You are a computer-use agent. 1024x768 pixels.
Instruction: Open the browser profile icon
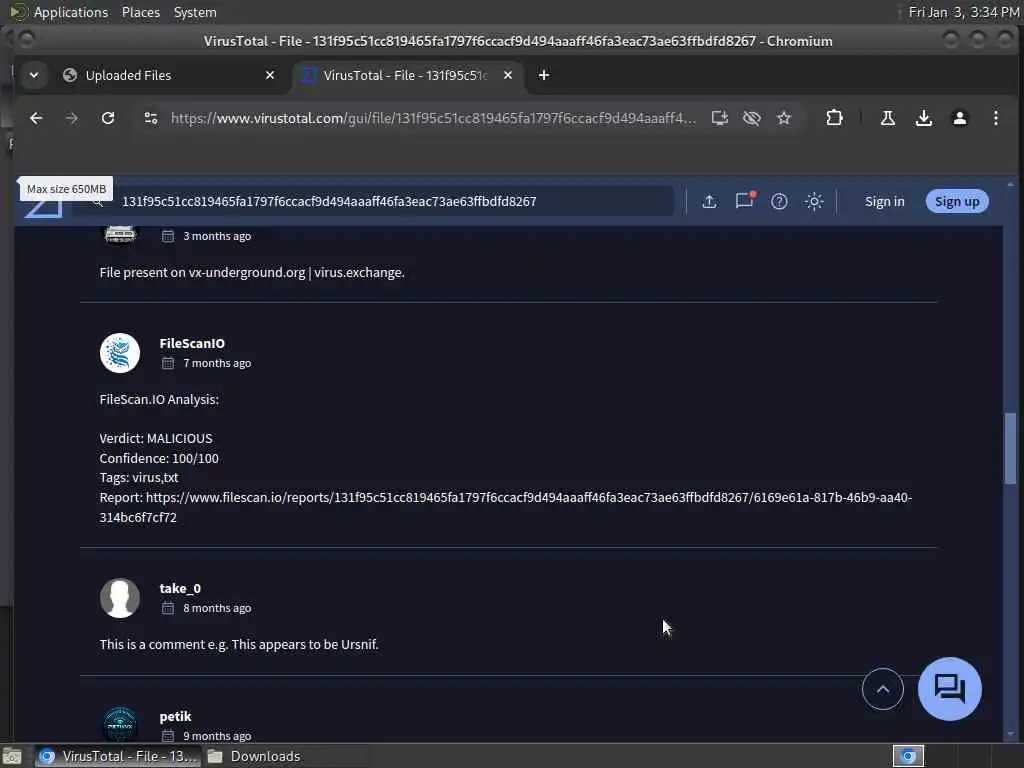959,118
